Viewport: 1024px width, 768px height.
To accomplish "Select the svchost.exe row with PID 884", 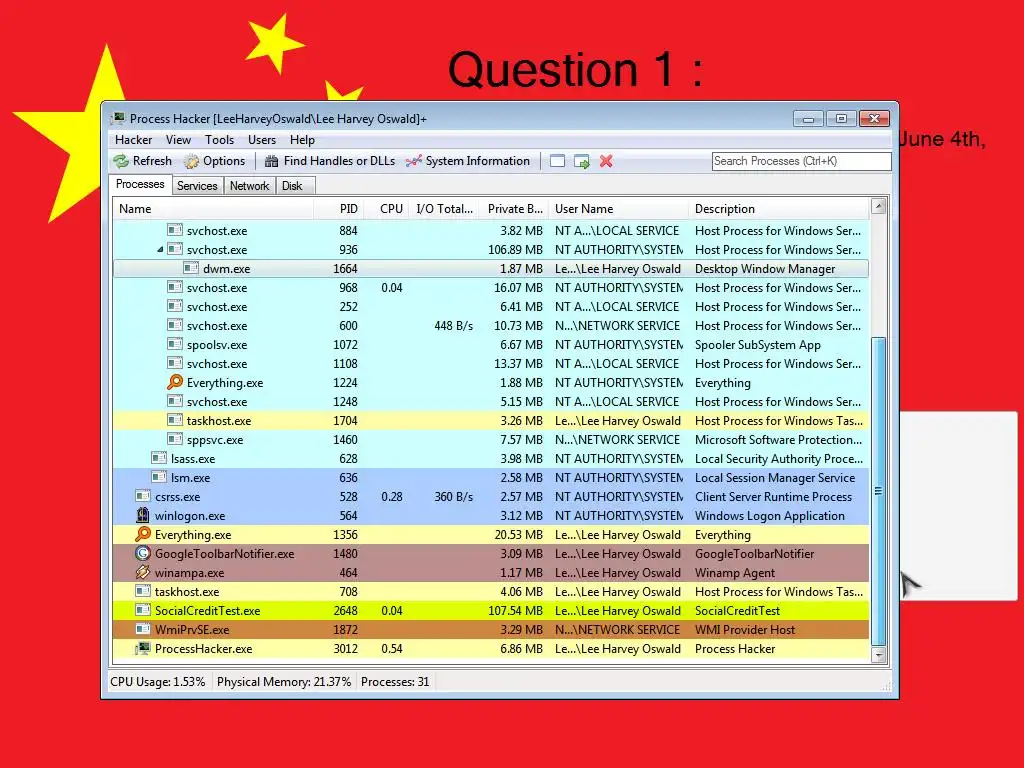I will click(491, 231).
